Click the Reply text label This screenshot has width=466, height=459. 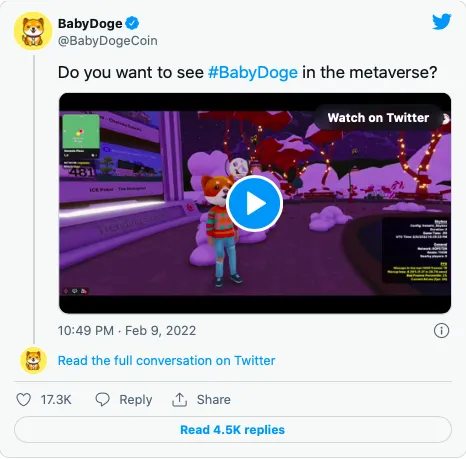[x=136, y=400]
